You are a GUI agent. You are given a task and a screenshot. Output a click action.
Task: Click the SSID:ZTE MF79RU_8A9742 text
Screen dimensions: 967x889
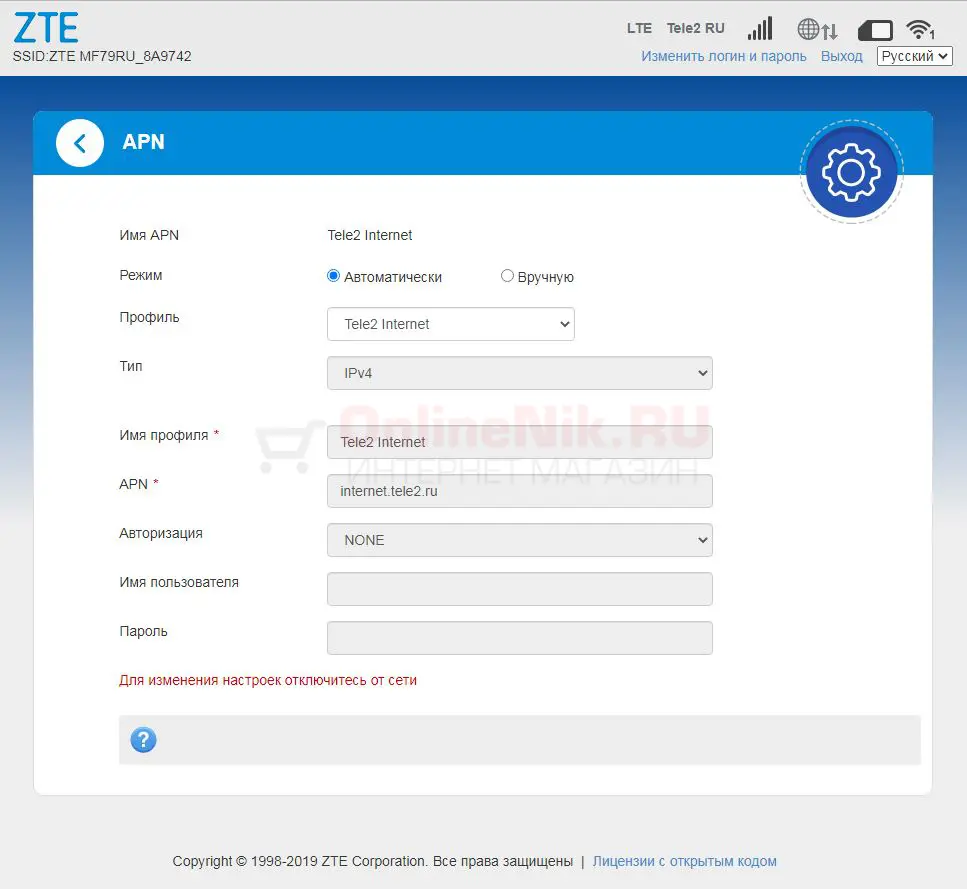(x=102, y=56)
